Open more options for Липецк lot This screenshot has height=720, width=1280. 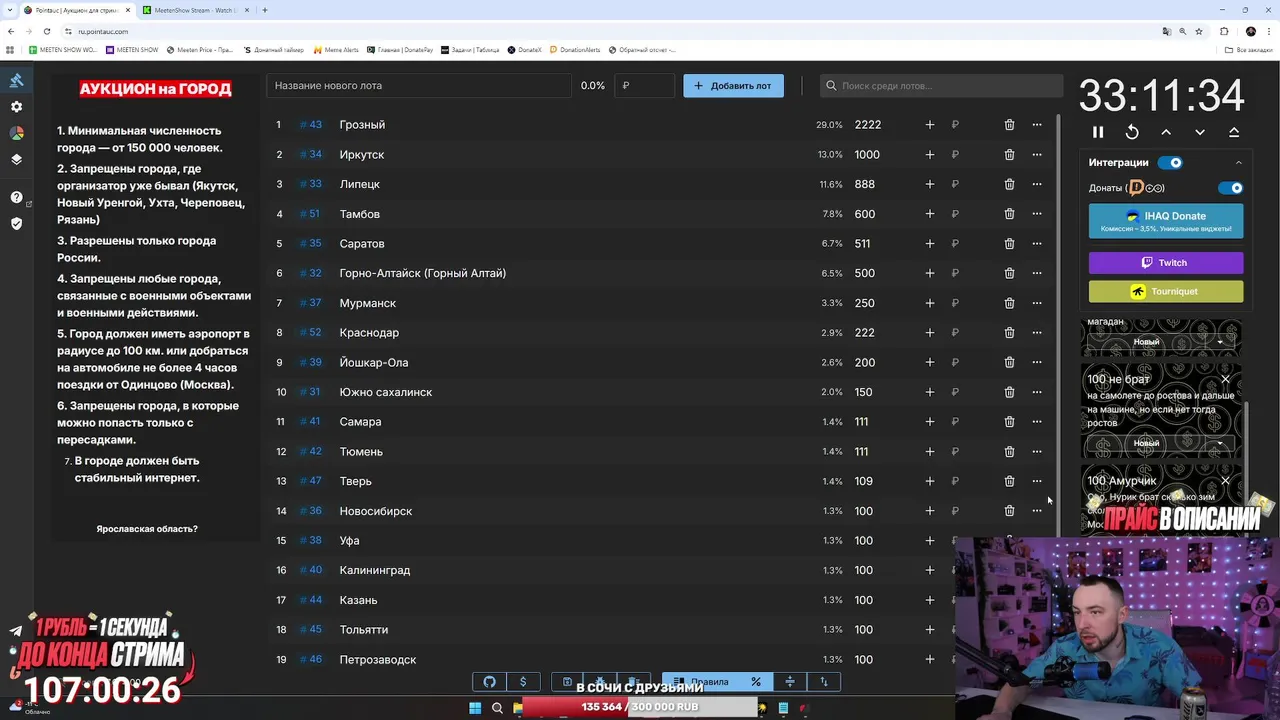click(x=1037, y=184)
